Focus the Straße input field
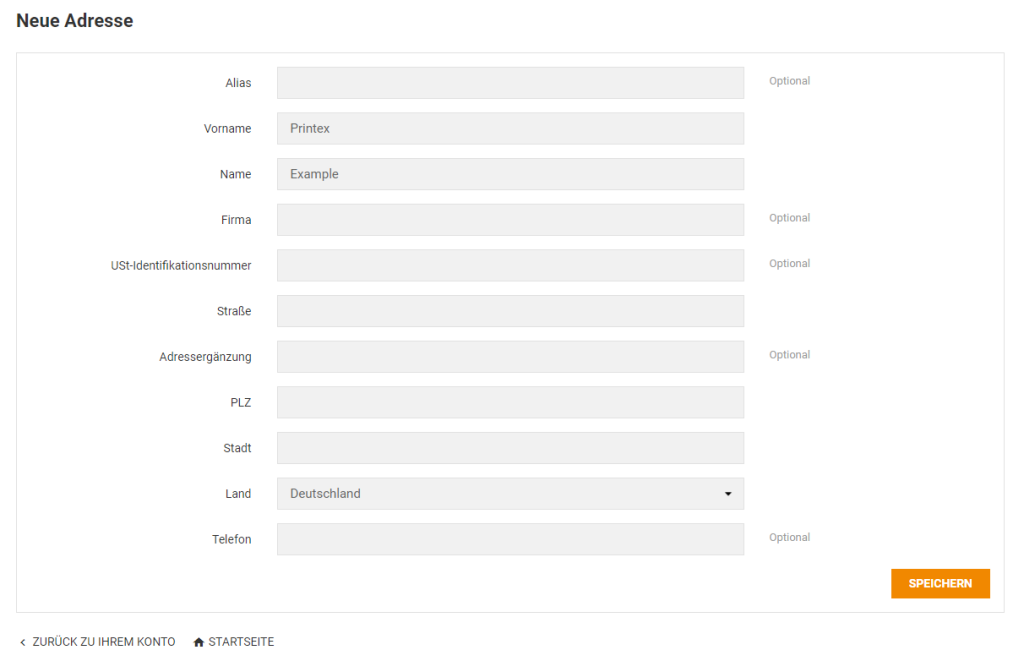The width and height of the screenshot is (1024, 661). pos(510,311)
